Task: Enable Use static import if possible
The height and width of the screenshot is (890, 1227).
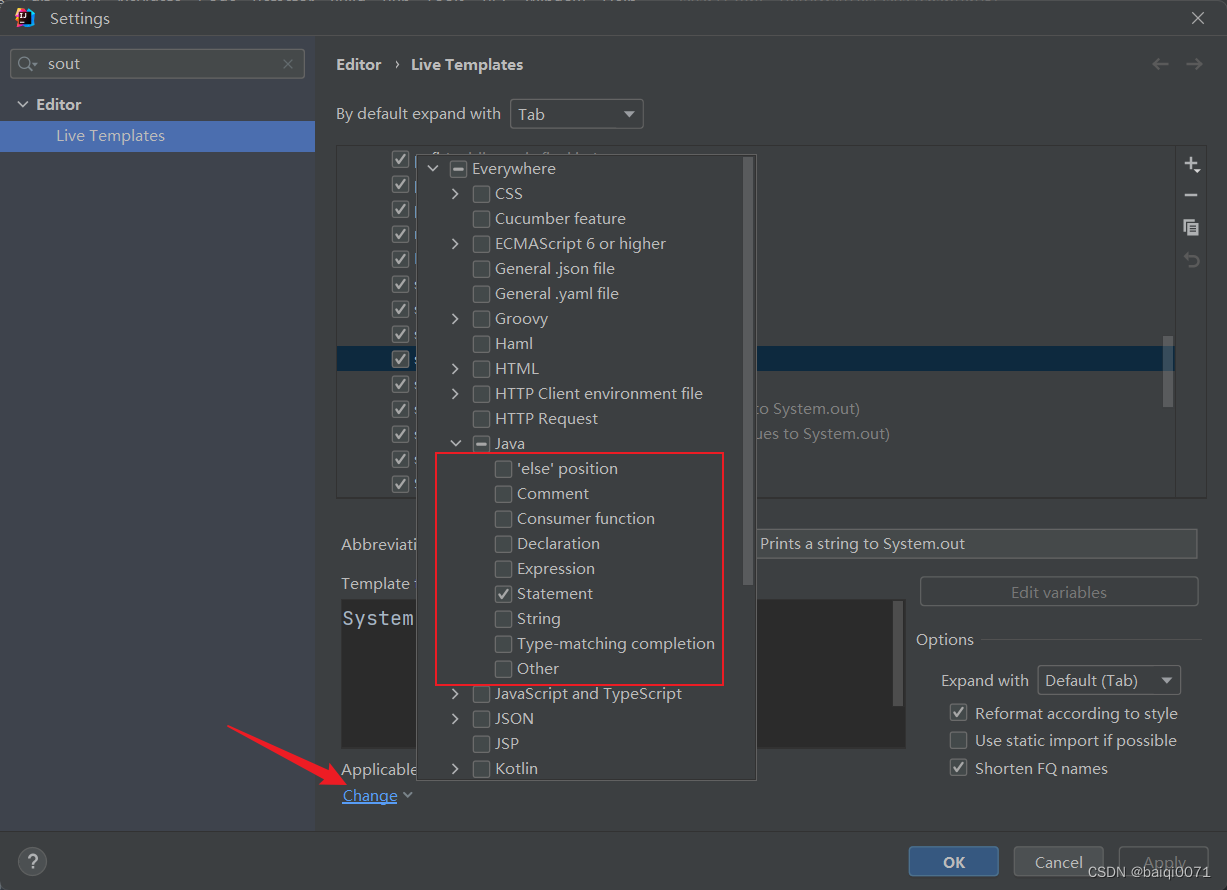Action: point(958,740)
